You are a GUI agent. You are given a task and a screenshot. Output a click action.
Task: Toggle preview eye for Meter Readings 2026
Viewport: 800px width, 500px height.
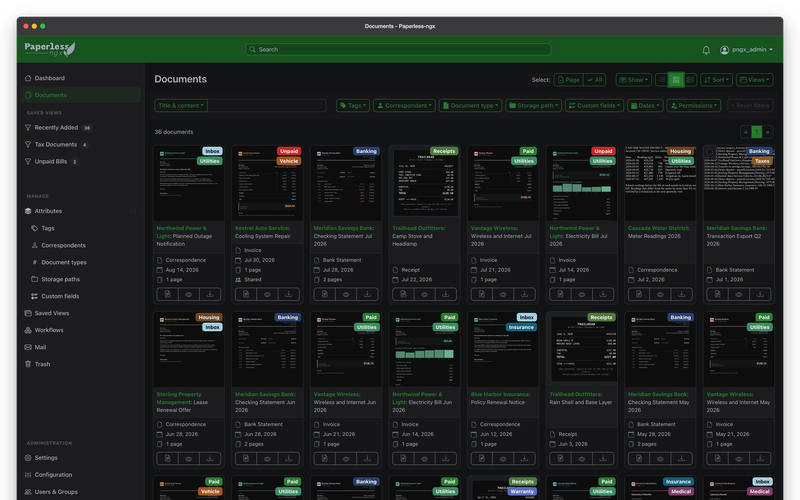(660, 294)
